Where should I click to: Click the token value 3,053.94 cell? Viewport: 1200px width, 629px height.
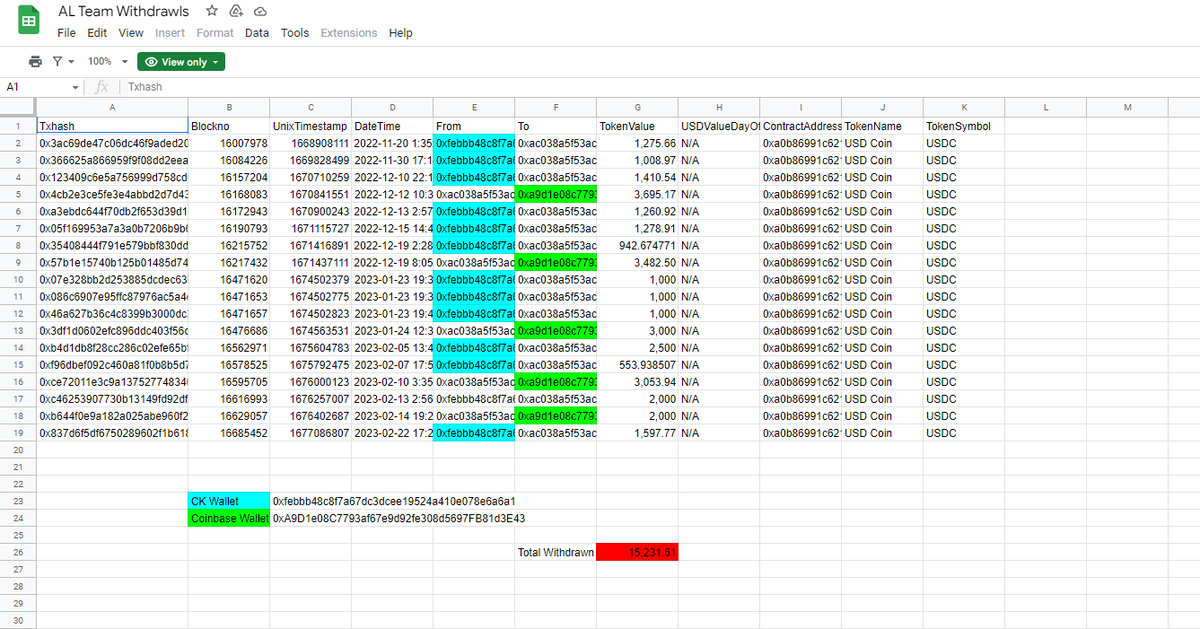tap(638, 382)
